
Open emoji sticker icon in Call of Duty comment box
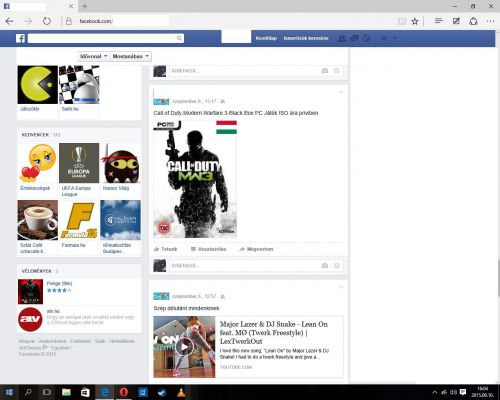(x=337, y=266)
